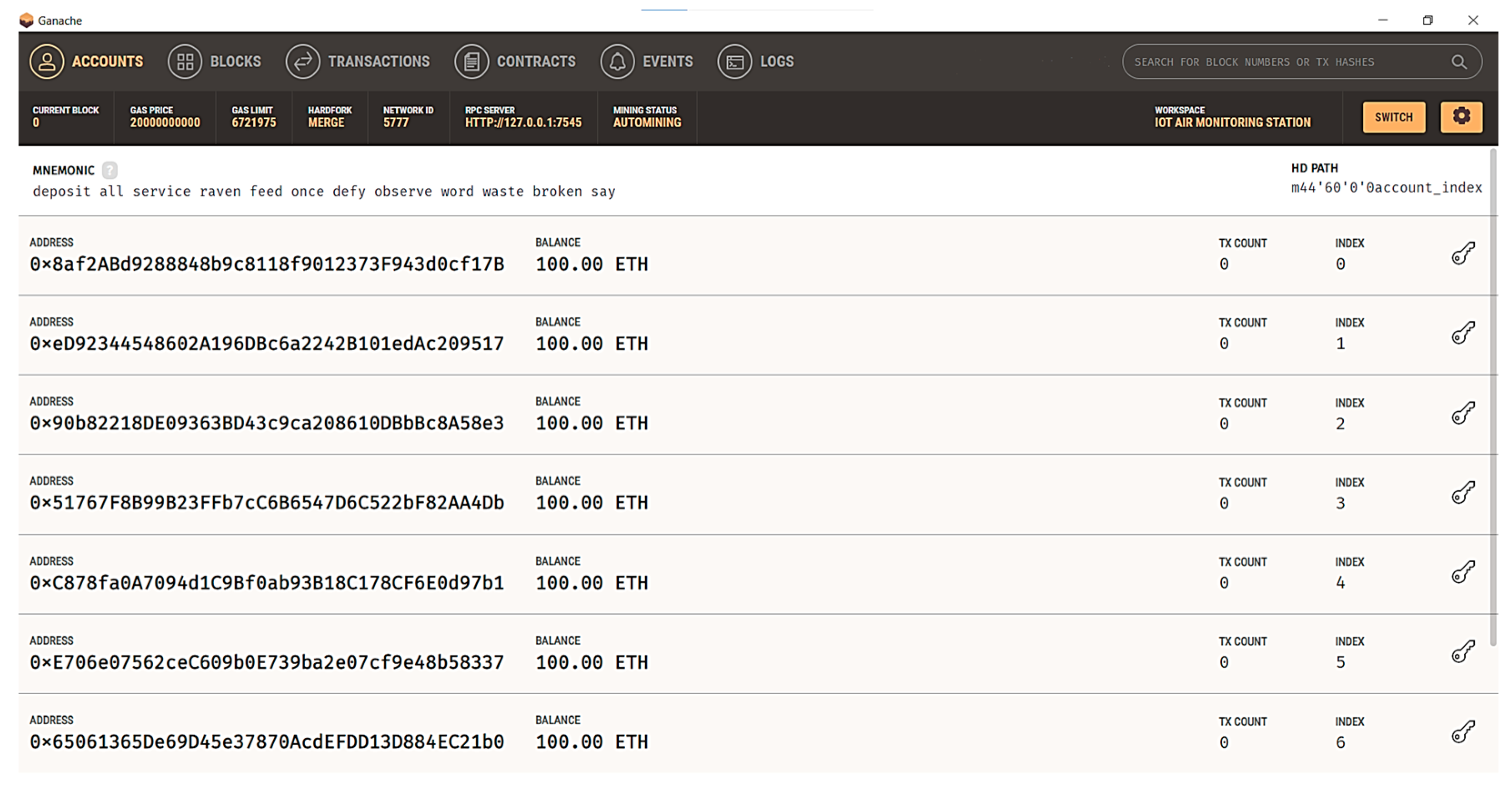
Task: Reveal key for account index 5
Action: [1463, 651]
